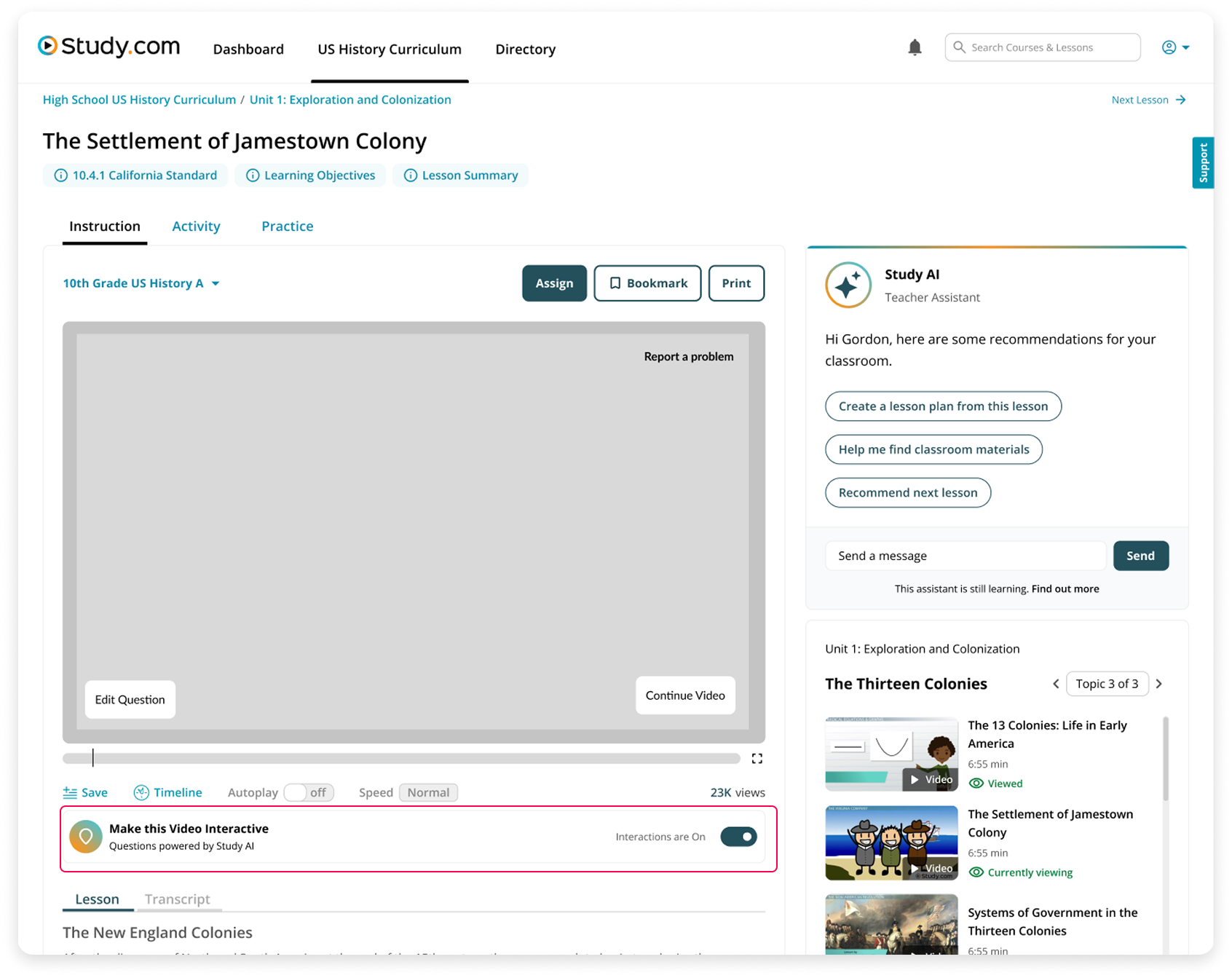The image size is (1232, 978).
Task: Switch to the Lesson tab
Action: tap(97, 899)
